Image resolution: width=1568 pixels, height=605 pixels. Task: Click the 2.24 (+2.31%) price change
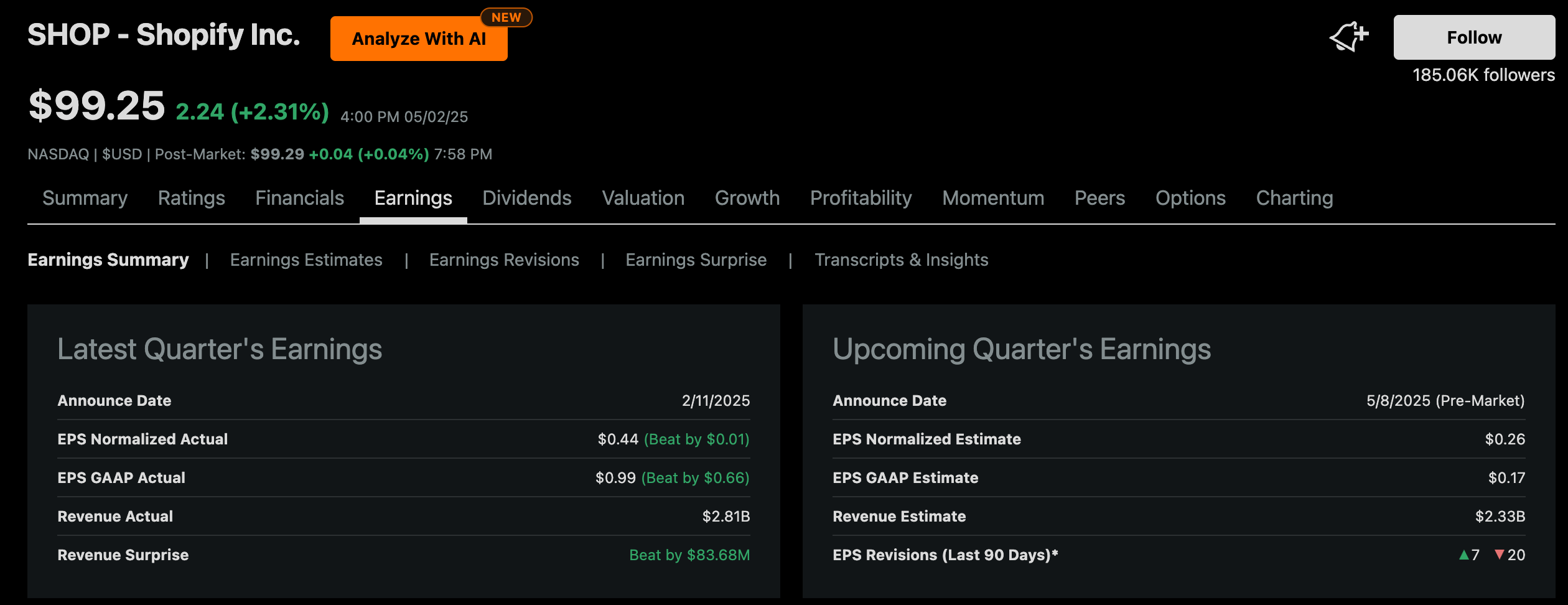tap(252, 112)
